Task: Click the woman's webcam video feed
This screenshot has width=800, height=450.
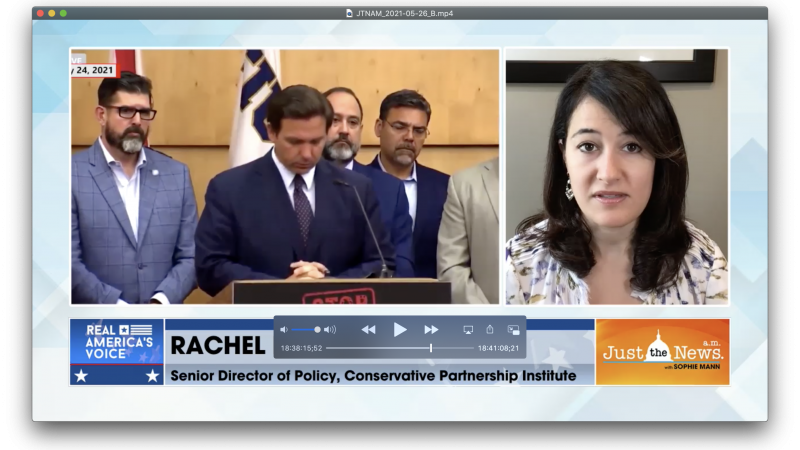Action: coord(616,175)
